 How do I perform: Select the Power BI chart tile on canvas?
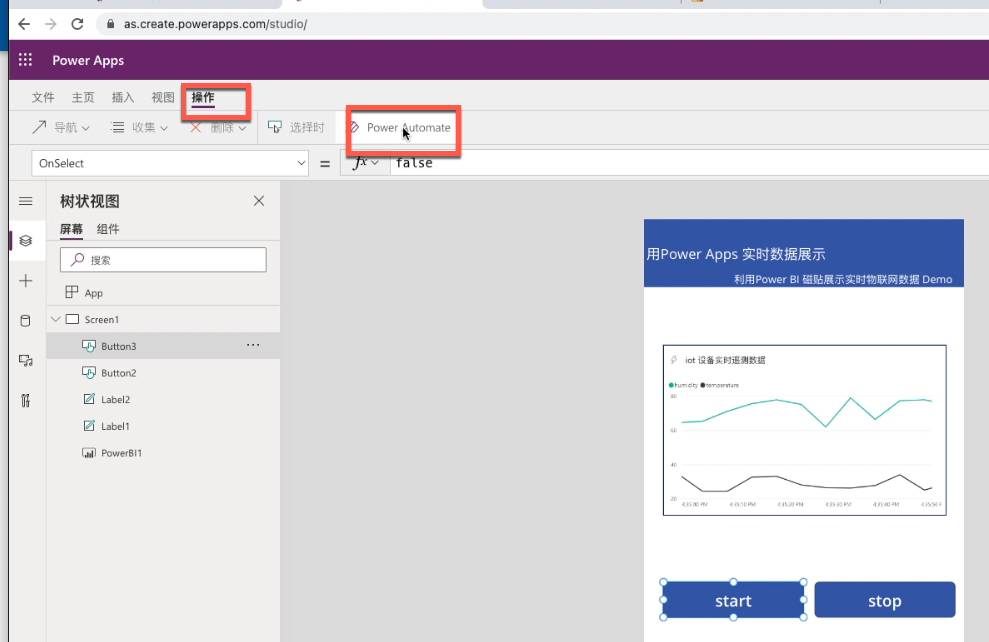804,430
